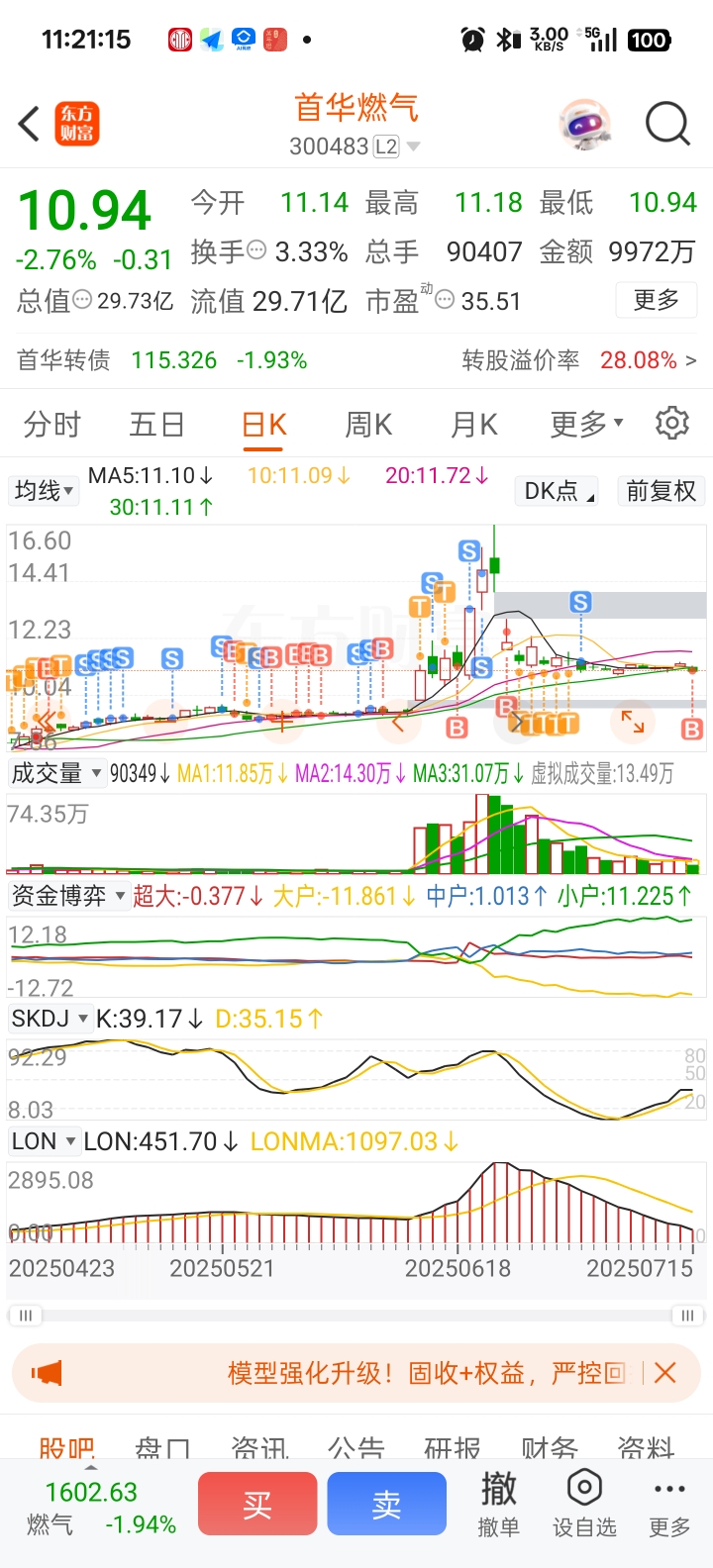Open the 资讯 tab

click(x=259, y=1448)
